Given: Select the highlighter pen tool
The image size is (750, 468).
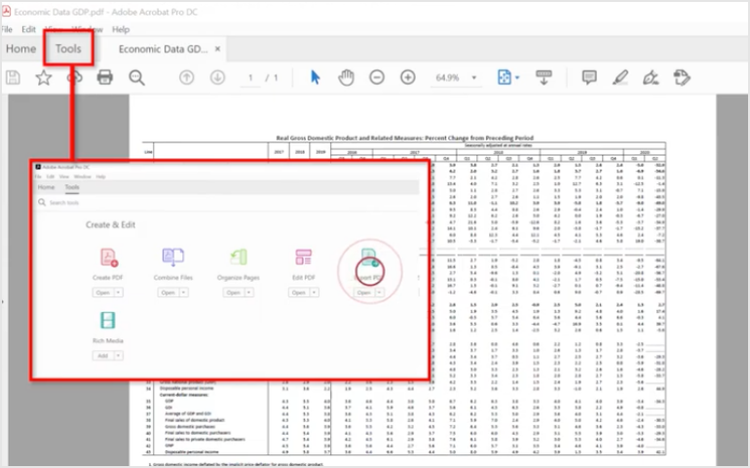Looking at the screenshot, I should point(620,78).
